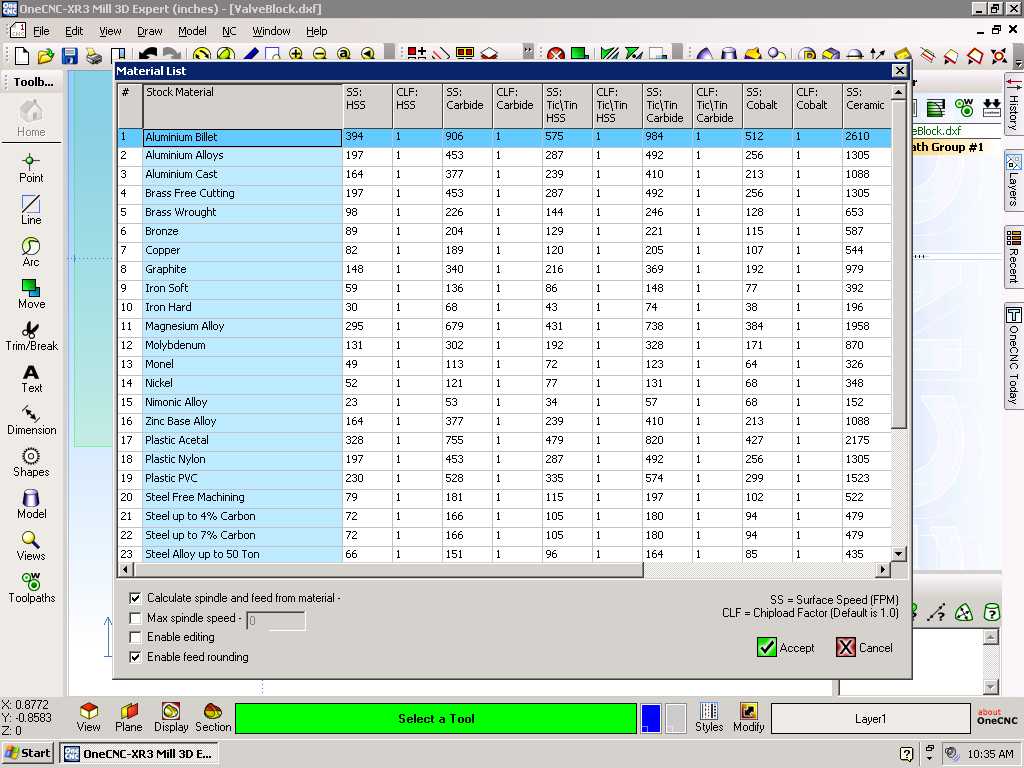
Task: Open the NC menu
Action: (x=229, y=31)
